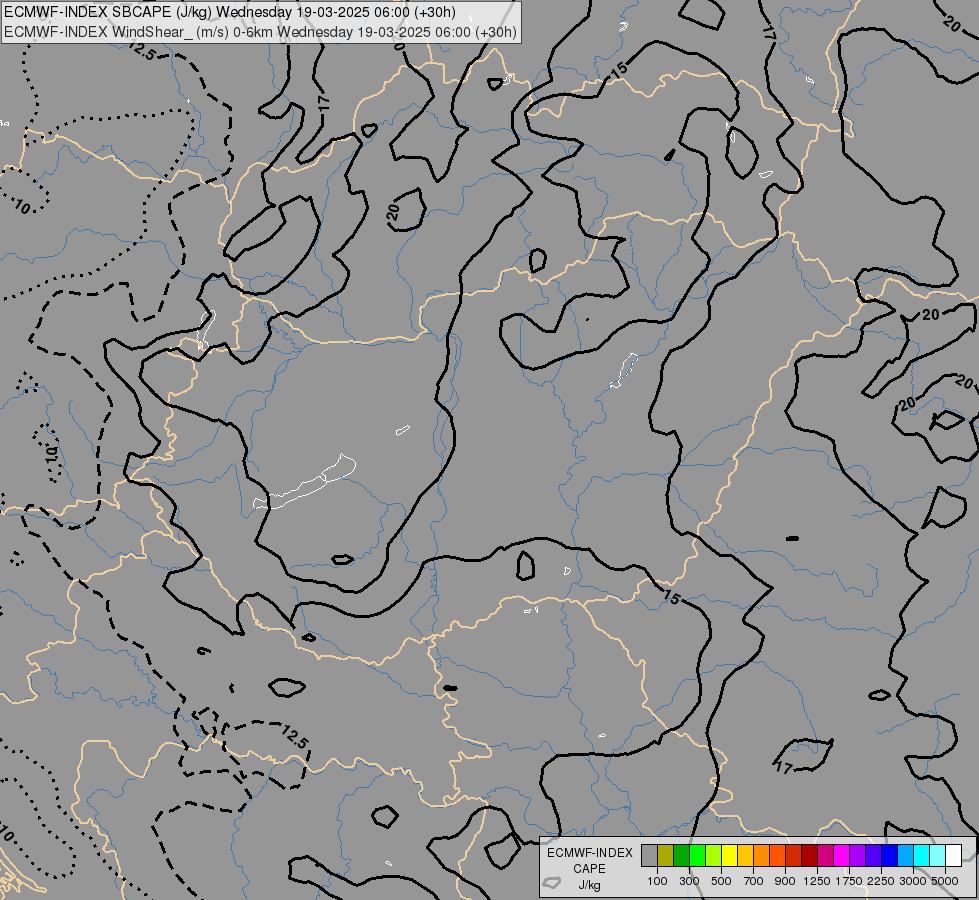Click the legend value 100
The width and height of the screenshot is (979, 900).
(657, 881)
